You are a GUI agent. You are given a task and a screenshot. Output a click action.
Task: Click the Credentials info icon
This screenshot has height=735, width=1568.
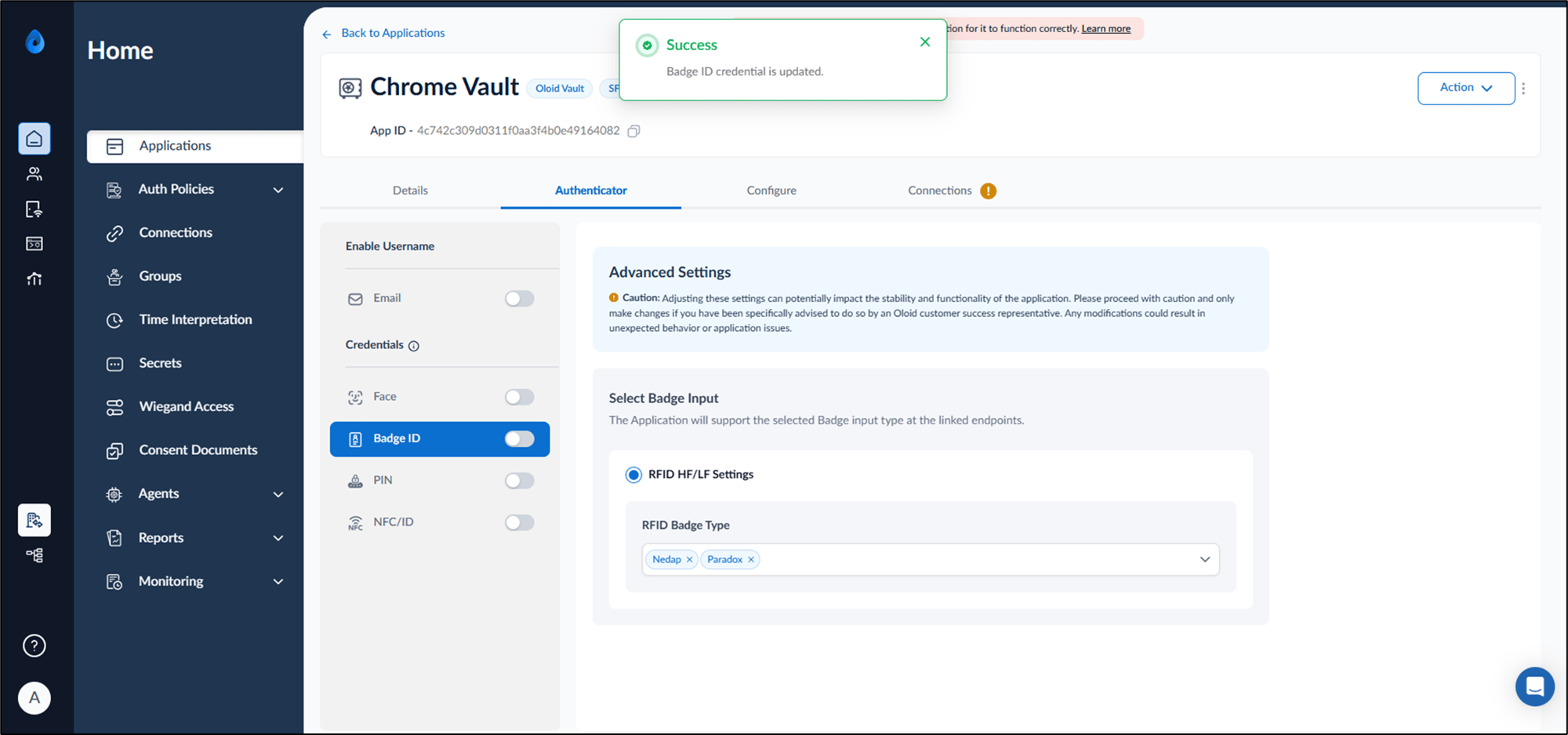coord(414,346)
